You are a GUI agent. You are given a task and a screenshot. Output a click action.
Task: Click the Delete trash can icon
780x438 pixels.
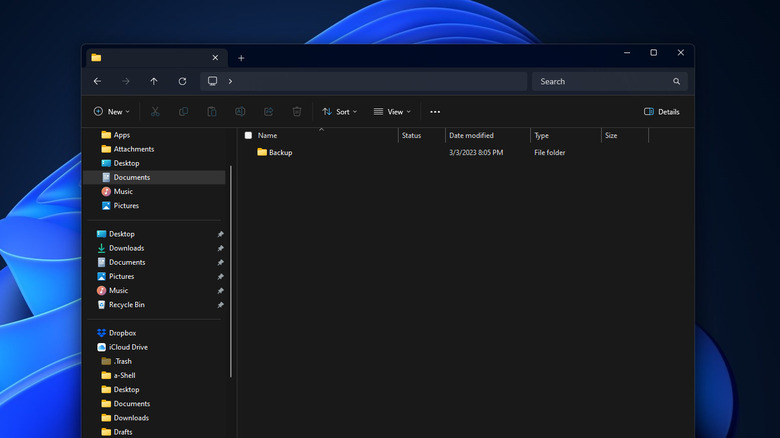(297, 112)
